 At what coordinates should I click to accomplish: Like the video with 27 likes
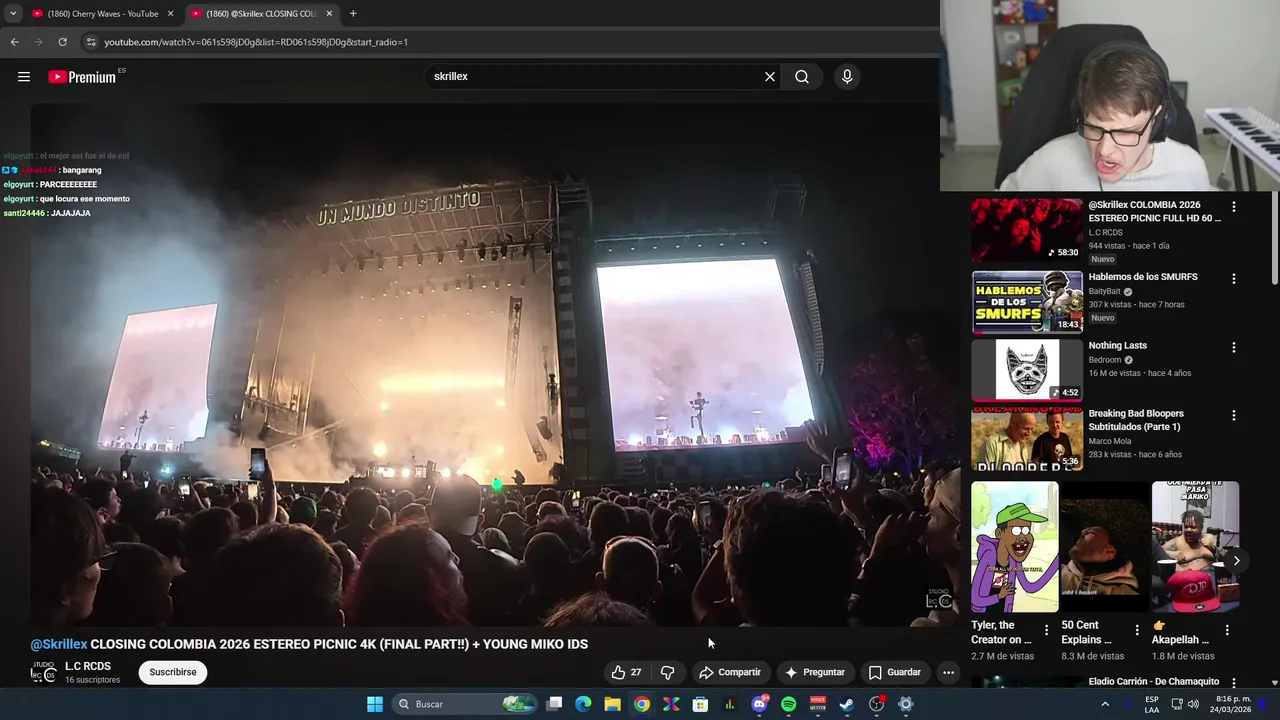(x=627, y=672)
